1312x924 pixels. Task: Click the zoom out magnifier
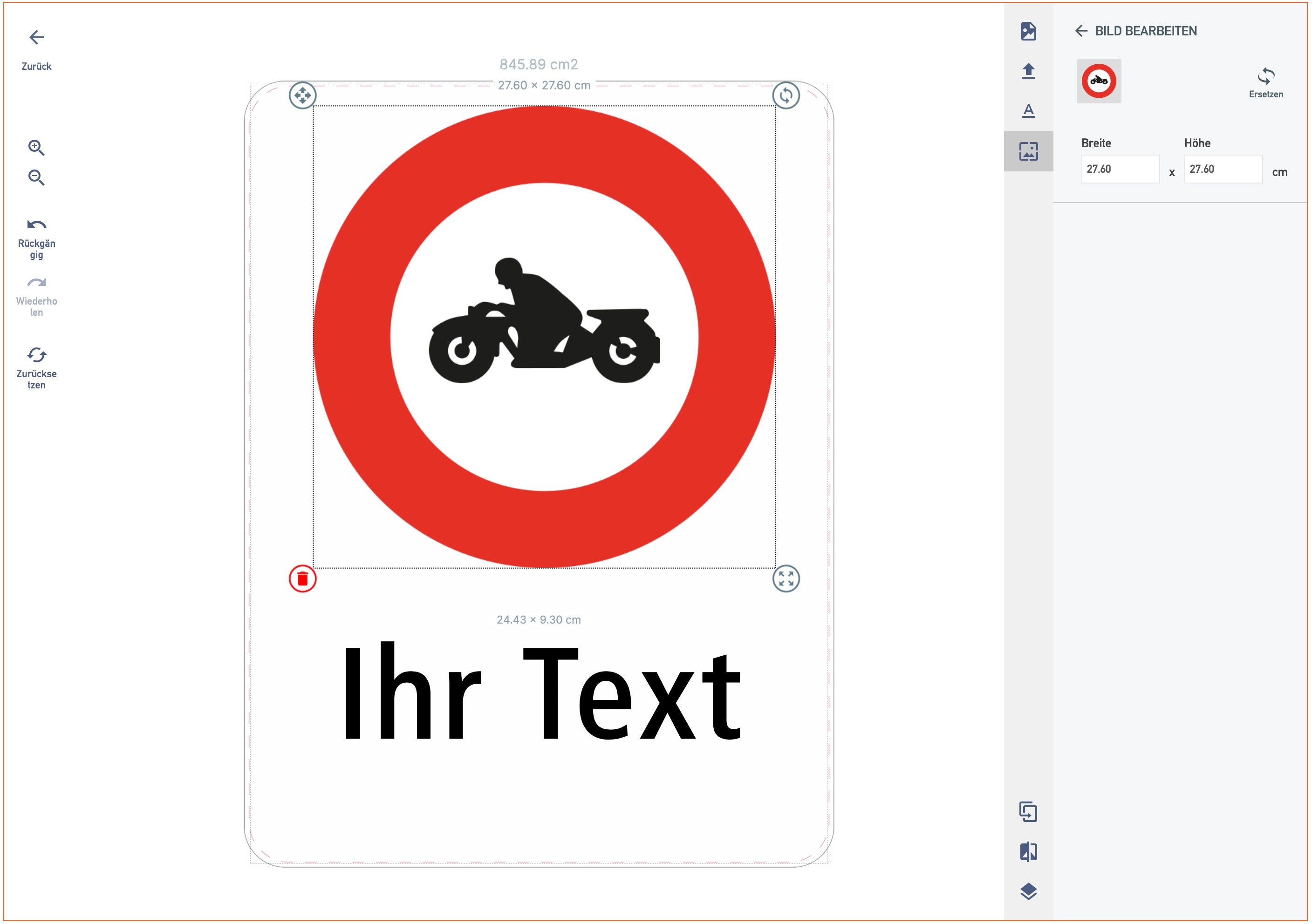[x=36, y=177]
